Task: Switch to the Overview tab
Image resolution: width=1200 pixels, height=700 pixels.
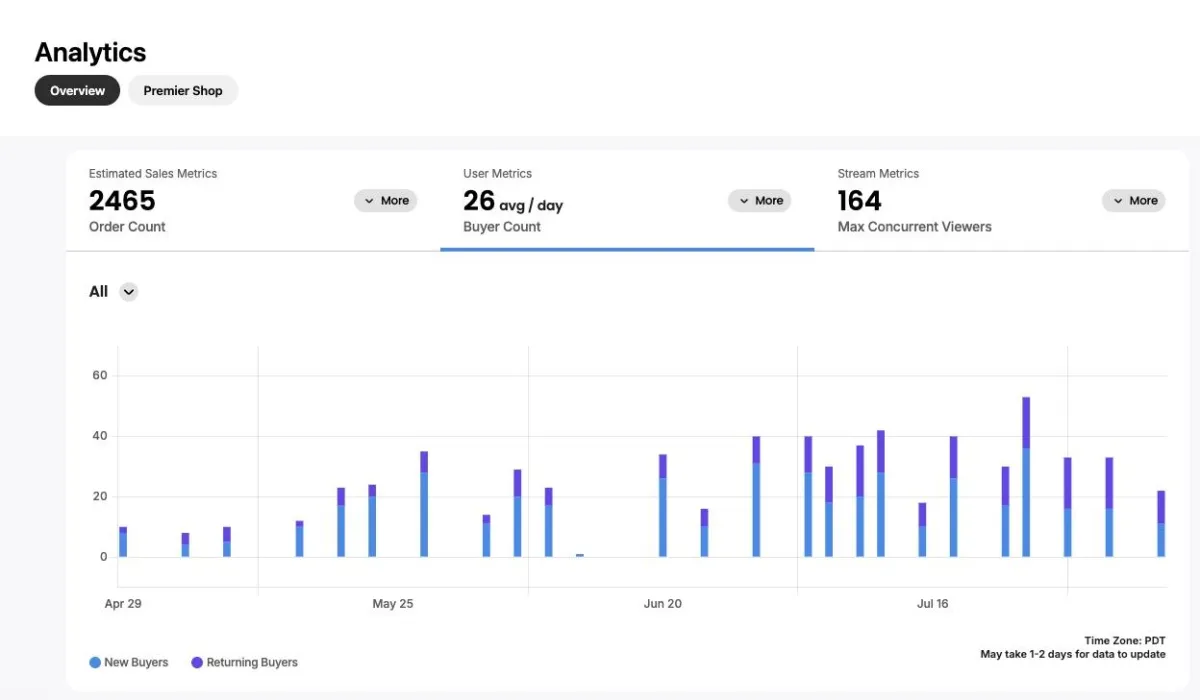Action: (x=77, y=90)
